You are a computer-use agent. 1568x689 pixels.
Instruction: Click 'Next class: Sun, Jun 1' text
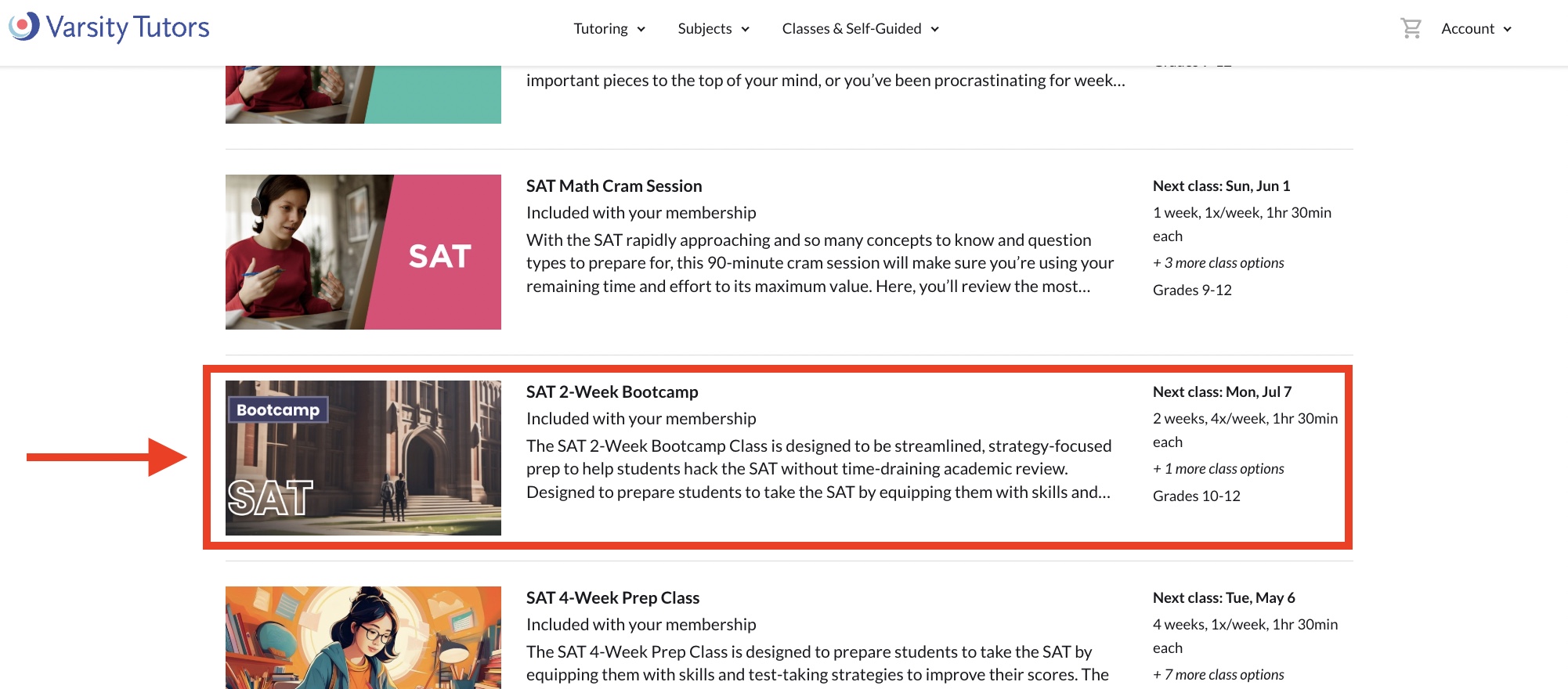pos(1221,186)
